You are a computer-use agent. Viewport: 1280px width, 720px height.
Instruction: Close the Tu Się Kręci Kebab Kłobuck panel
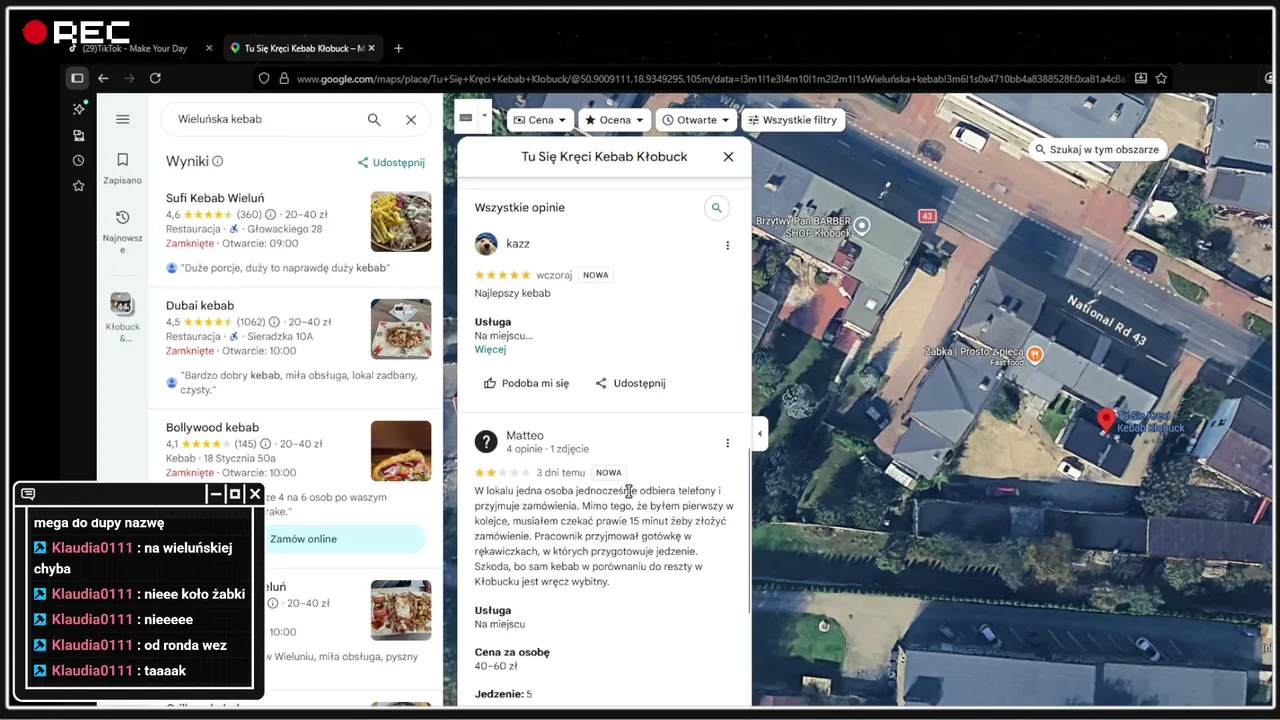(x=728, y=157)
